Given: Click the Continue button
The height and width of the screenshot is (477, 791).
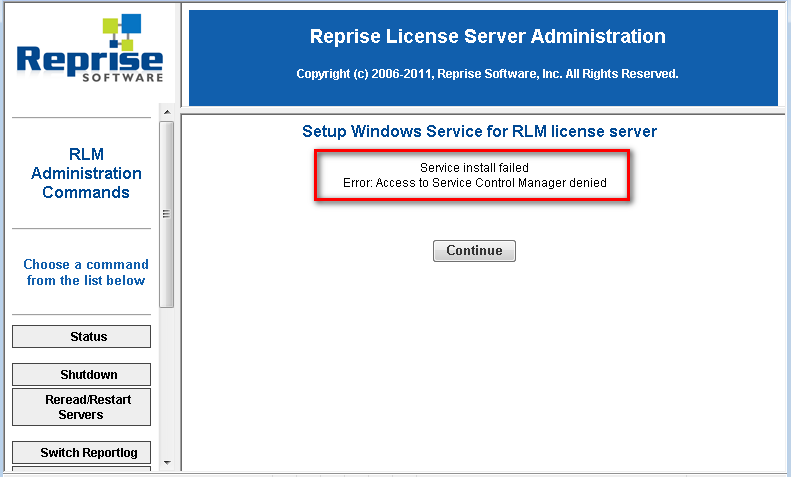Looking at the screenshot, I should tap(474, 251).
